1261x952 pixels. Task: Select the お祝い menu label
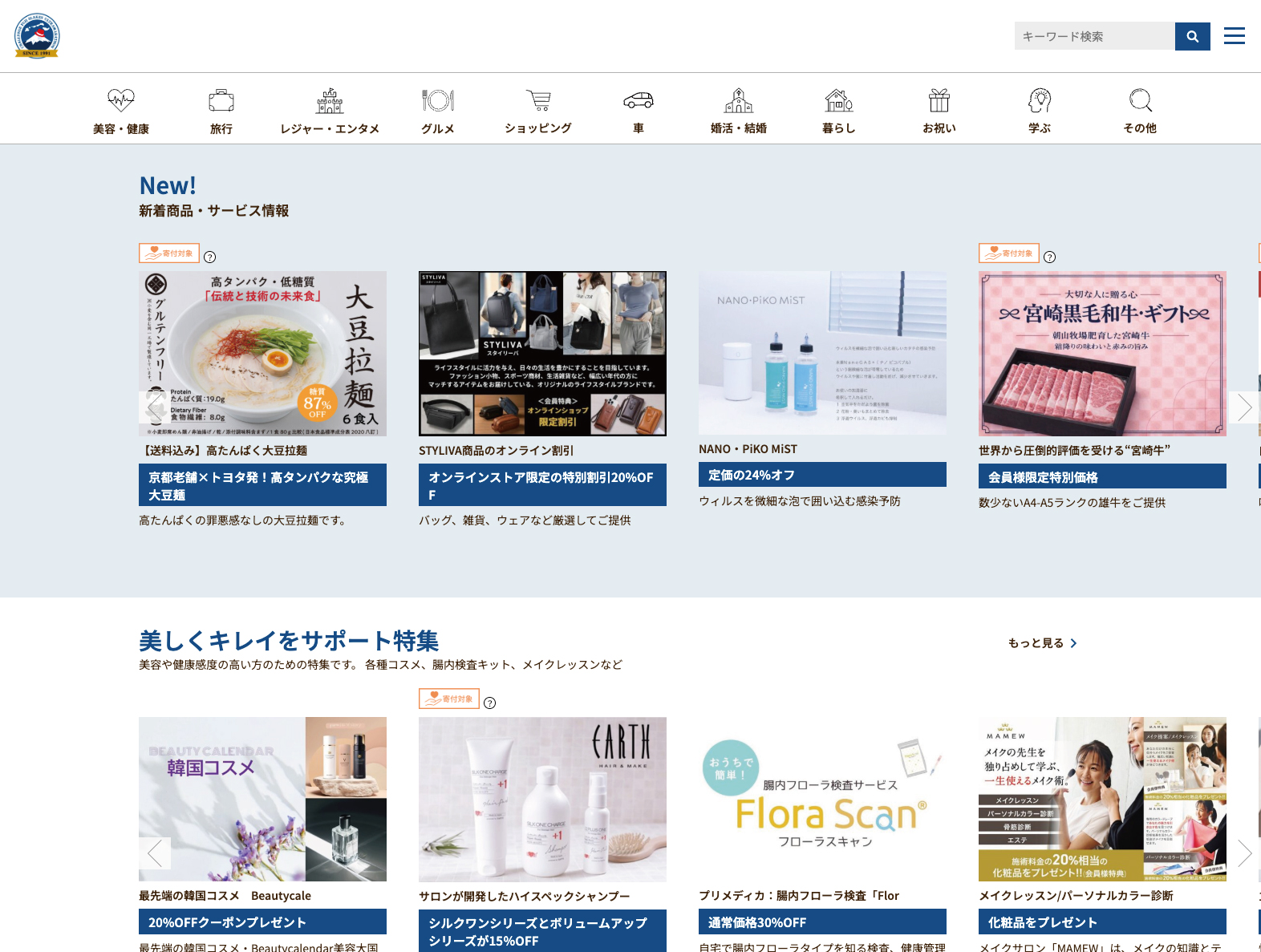tap(939, 128)
